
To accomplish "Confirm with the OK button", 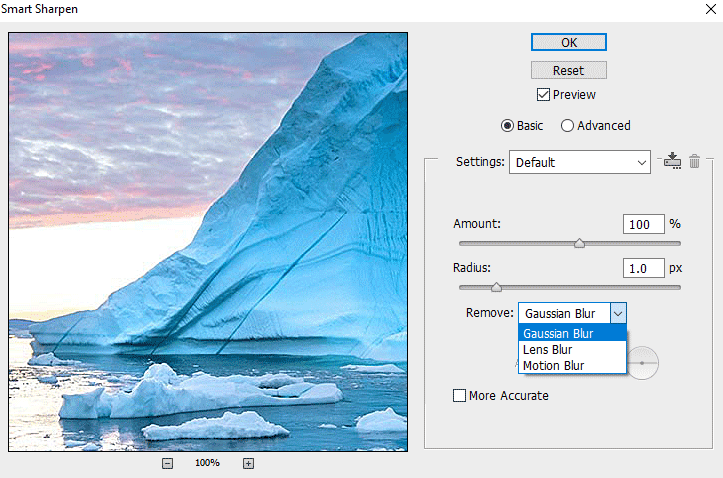I will pos(569,42).
